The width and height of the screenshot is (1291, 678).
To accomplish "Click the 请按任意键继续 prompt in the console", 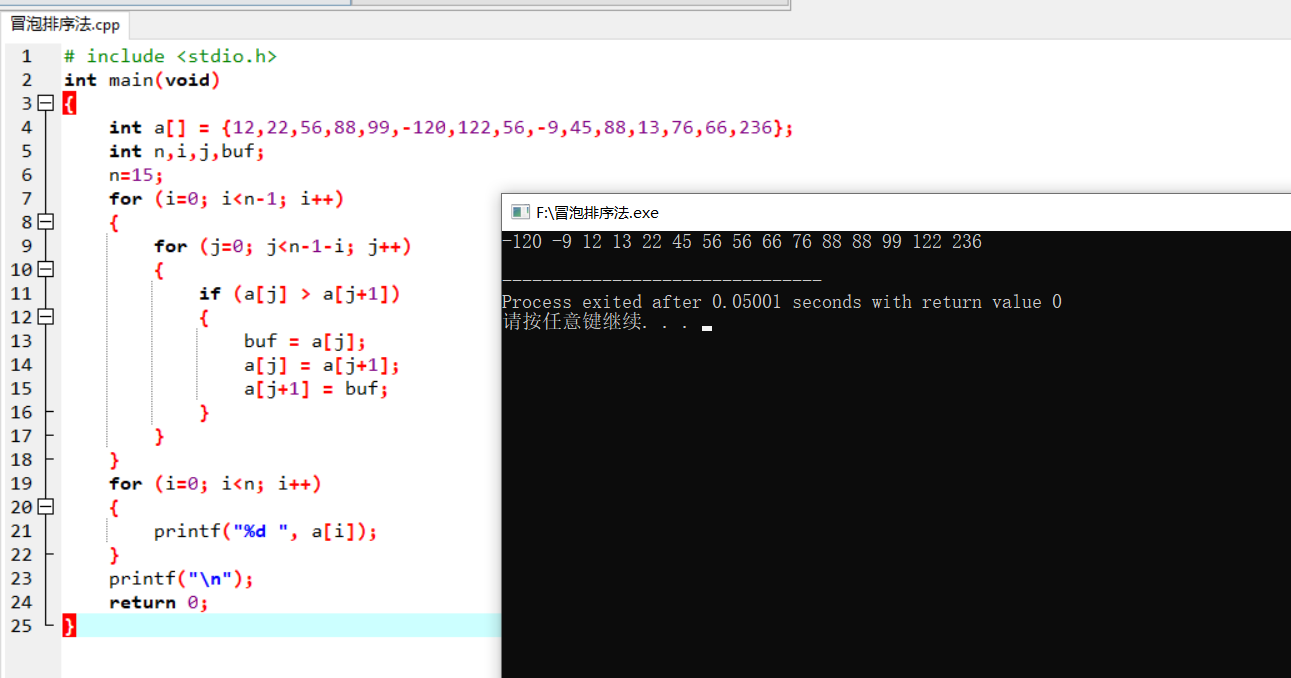I will 595,322.
